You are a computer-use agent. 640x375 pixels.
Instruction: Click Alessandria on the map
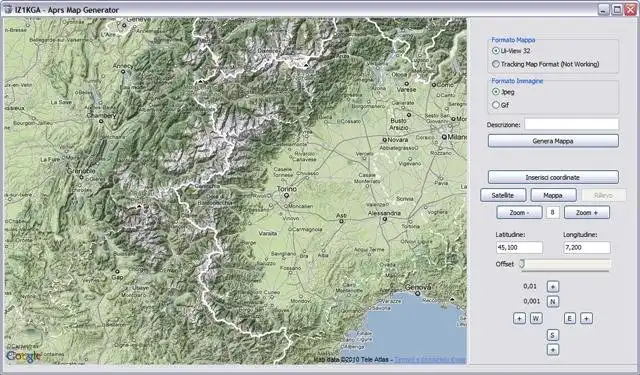tap(384, 213)
